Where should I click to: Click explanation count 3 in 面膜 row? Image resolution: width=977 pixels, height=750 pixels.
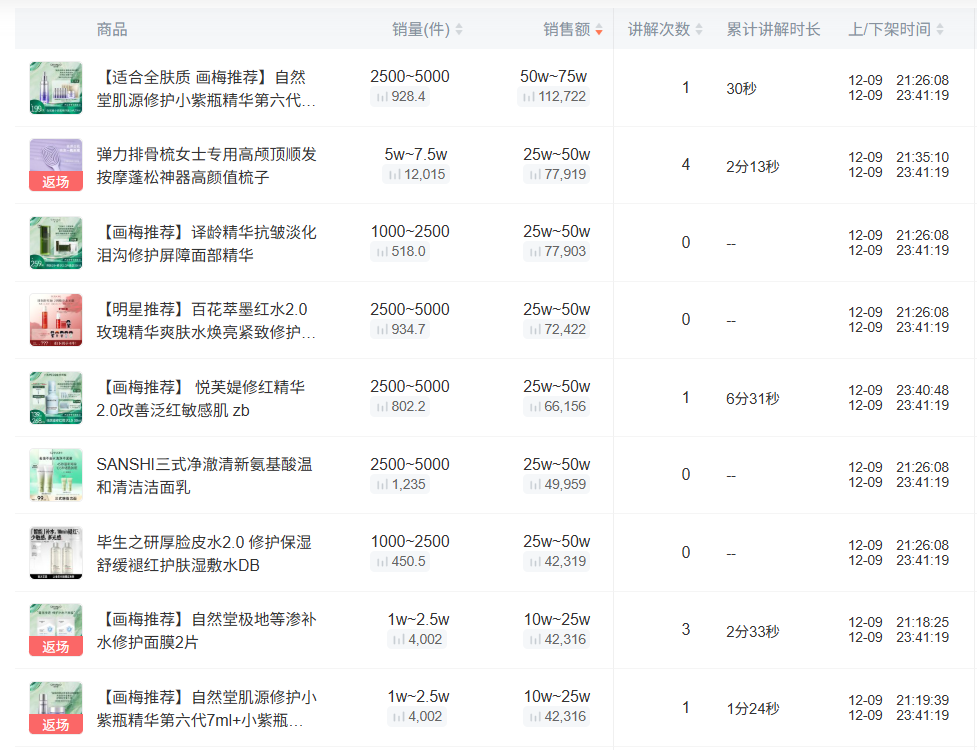pyautogui.click(x=685, y=630)
